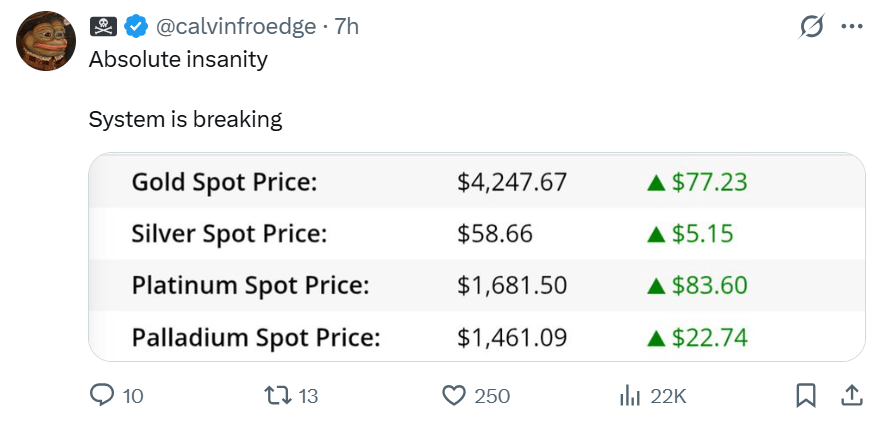Click the Gold Spot Price row
This screenshot has width=888, height=422.
[x=476, y=182]
